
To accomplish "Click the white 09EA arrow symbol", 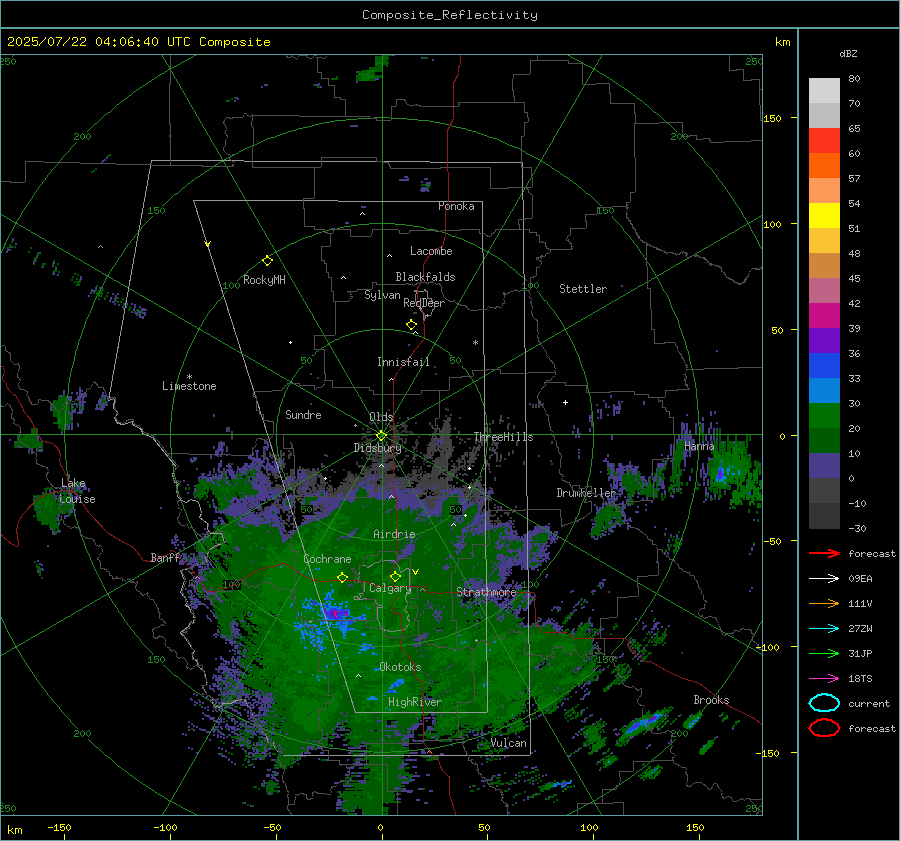I will point(824,579).
